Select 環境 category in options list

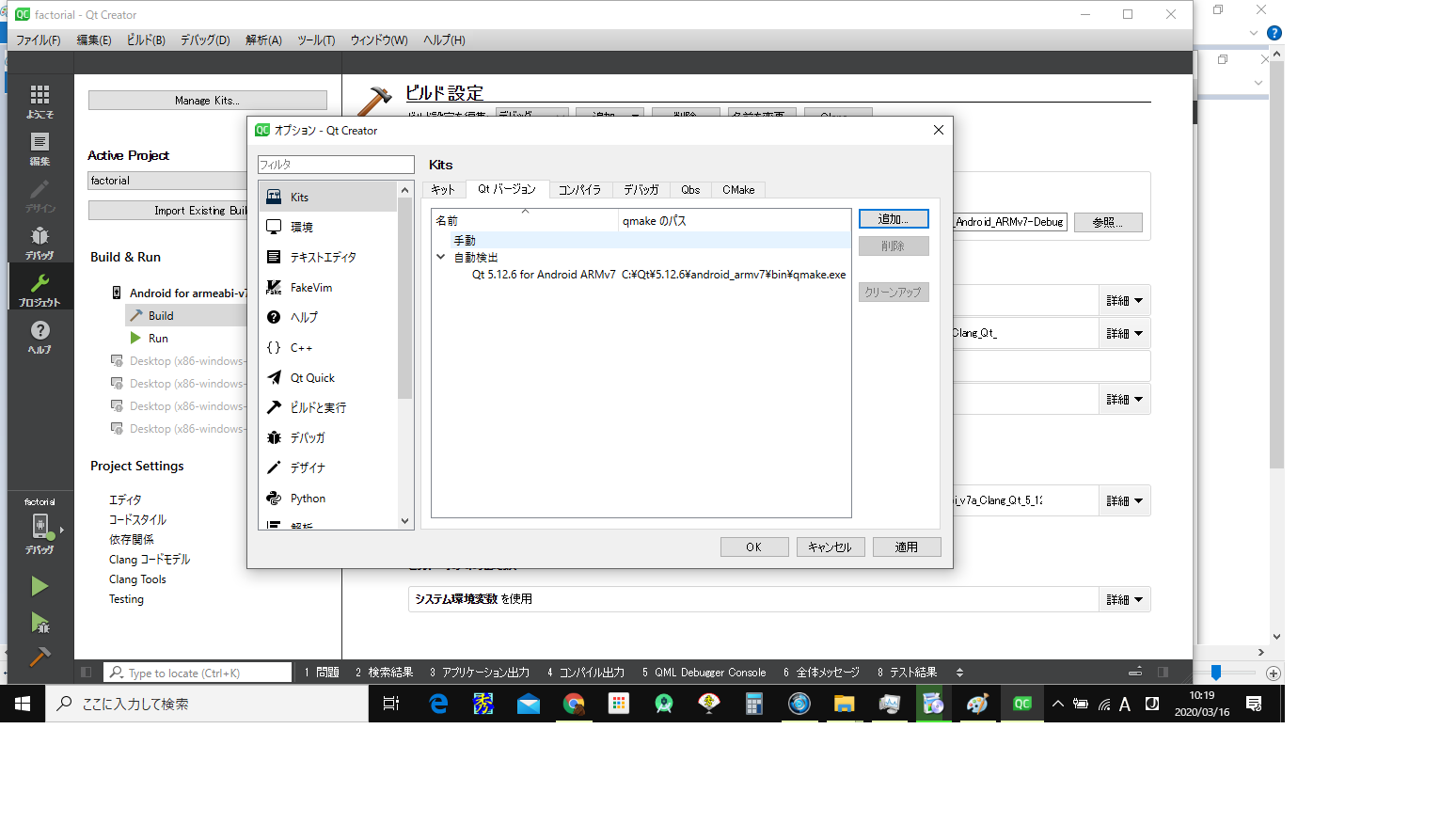tap(328, 227)
